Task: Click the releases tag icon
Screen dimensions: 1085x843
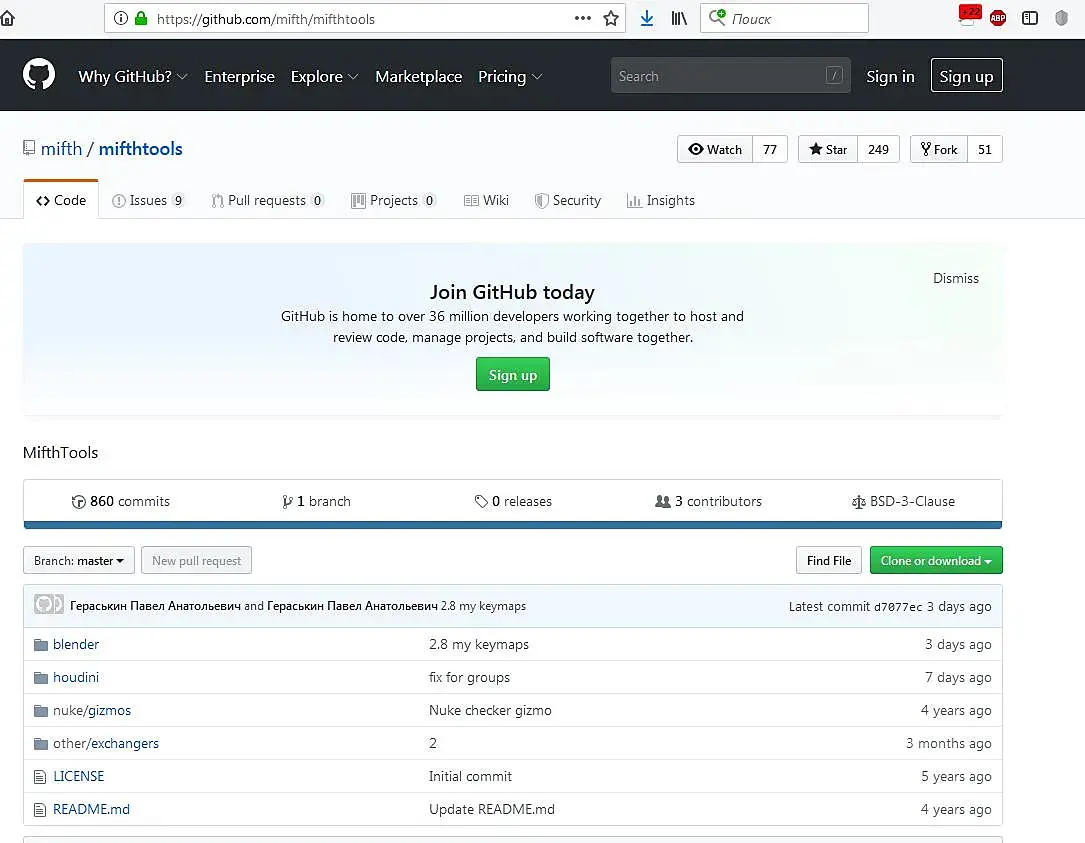Action: click(x=481, y=502)
